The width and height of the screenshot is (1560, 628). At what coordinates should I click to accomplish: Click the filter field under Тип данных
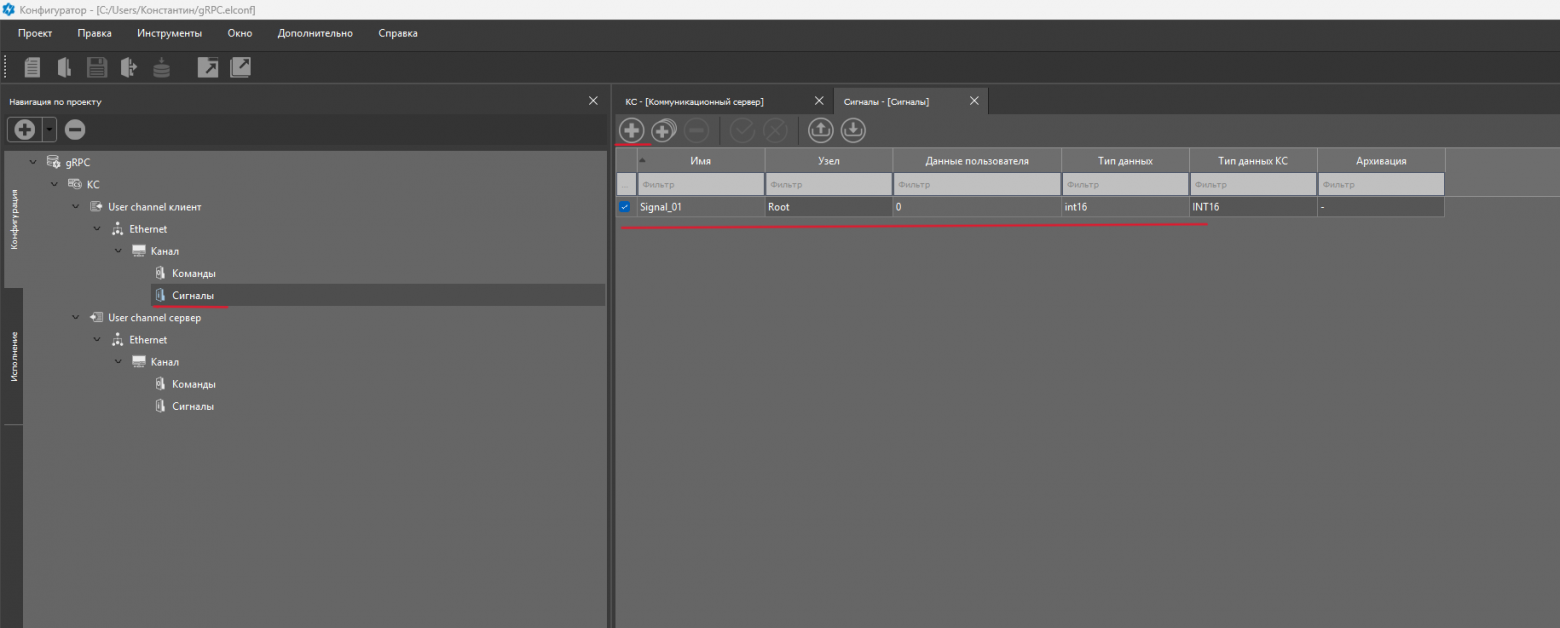pos(1125,184)
